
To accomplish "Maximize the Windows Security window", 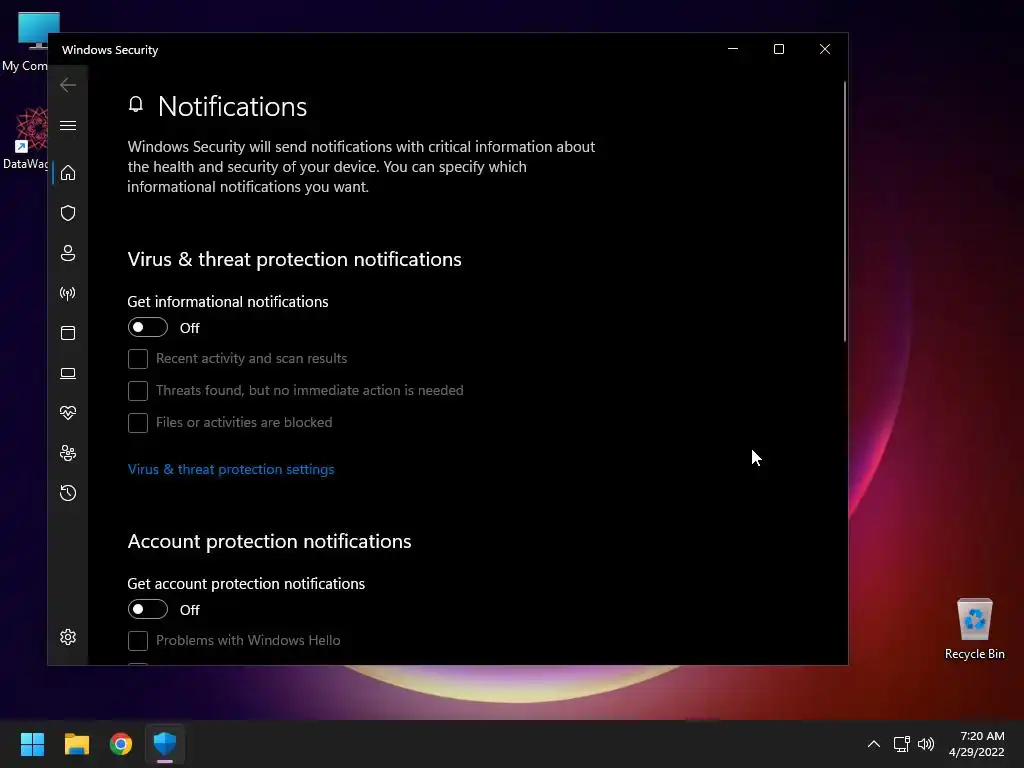I will click(778, 49).
